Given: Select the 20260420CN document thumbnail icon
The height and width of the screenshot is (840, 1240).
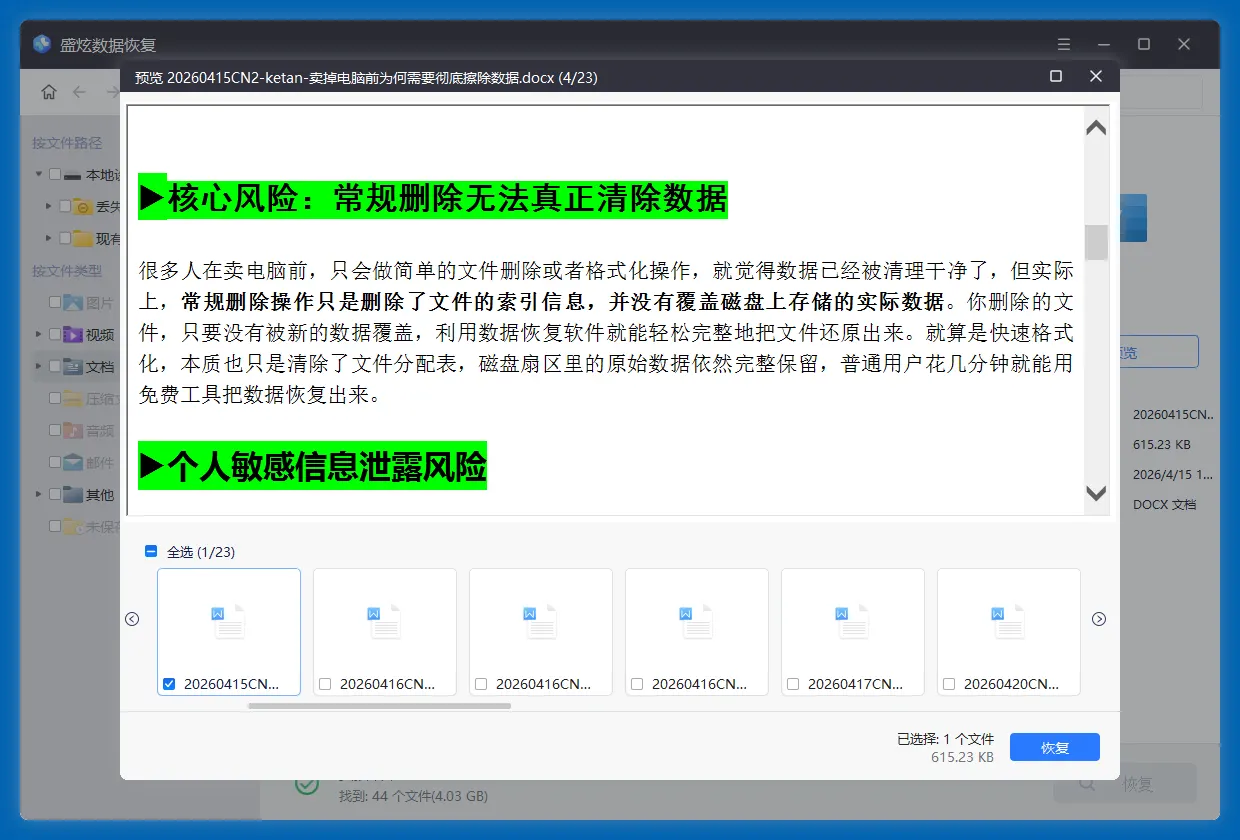Looking at the screenshot, I should 1009,621.
